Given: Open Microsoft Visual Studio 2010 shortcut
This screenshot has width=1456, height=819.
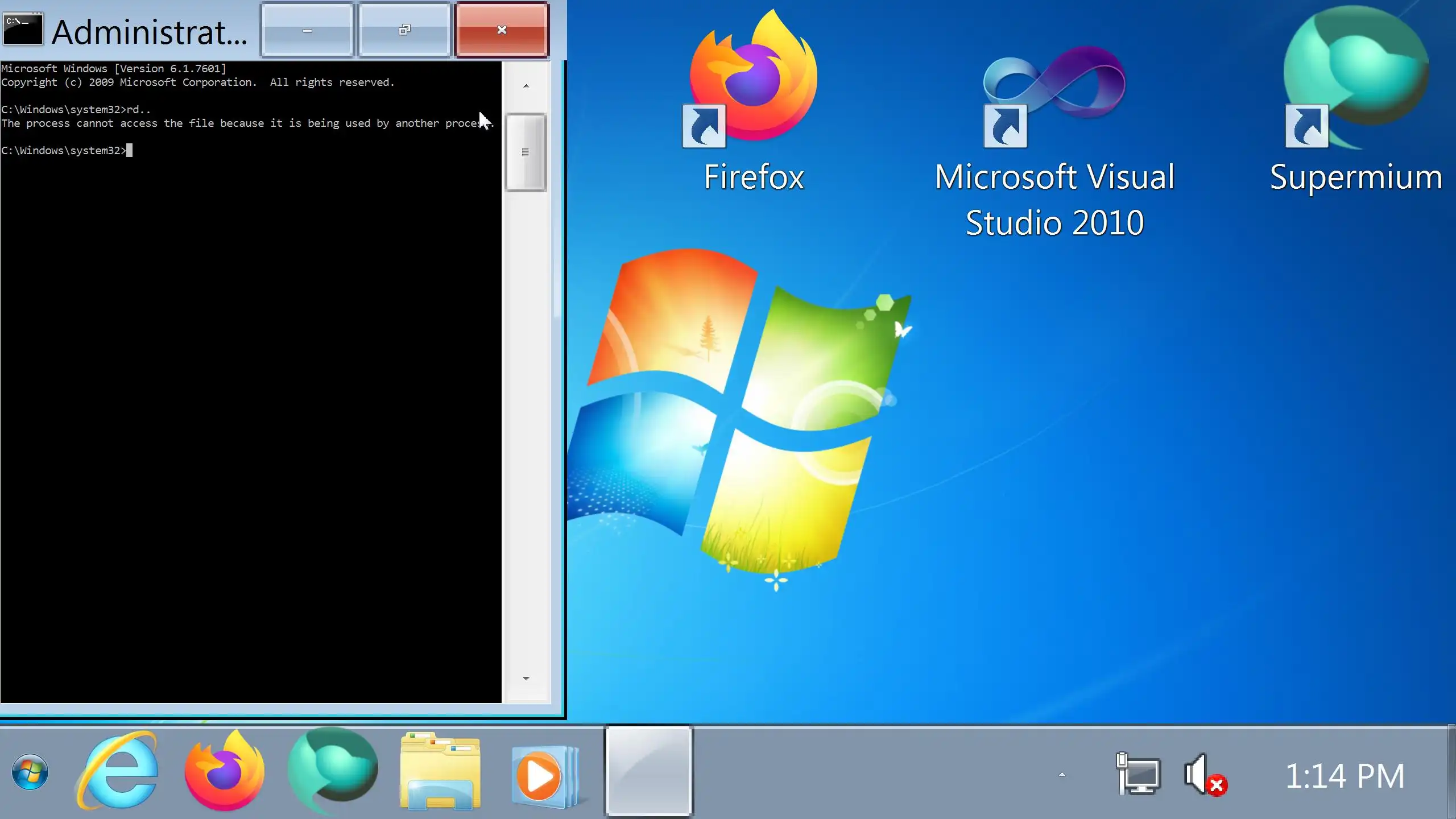Looking at the screenshot, I should click(x=1054, y=85).
